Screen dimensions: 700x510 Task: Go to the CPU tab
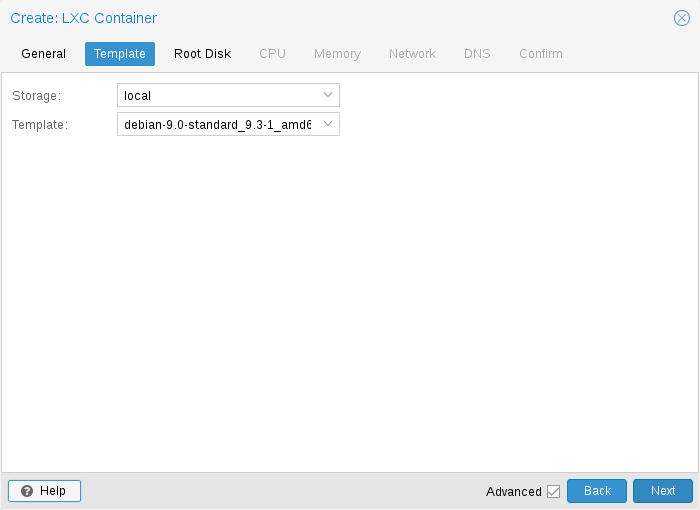tap(272, 54)
